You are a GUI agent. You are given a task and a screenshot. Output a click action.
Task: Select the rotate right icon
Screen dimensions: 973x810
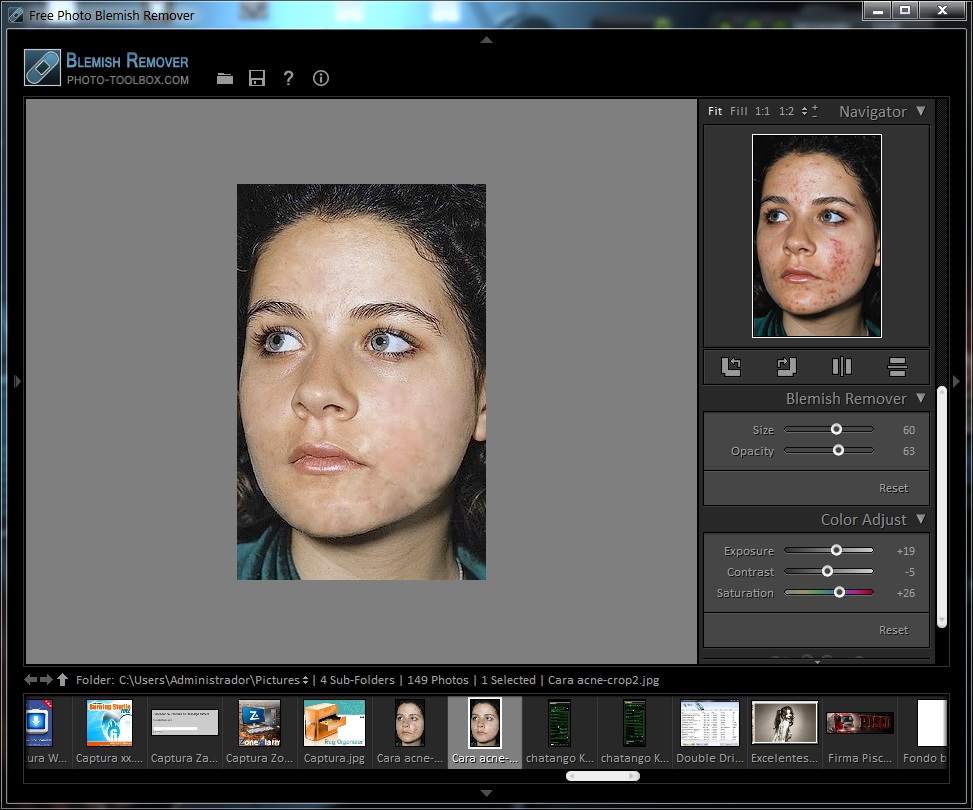(786, 366)
